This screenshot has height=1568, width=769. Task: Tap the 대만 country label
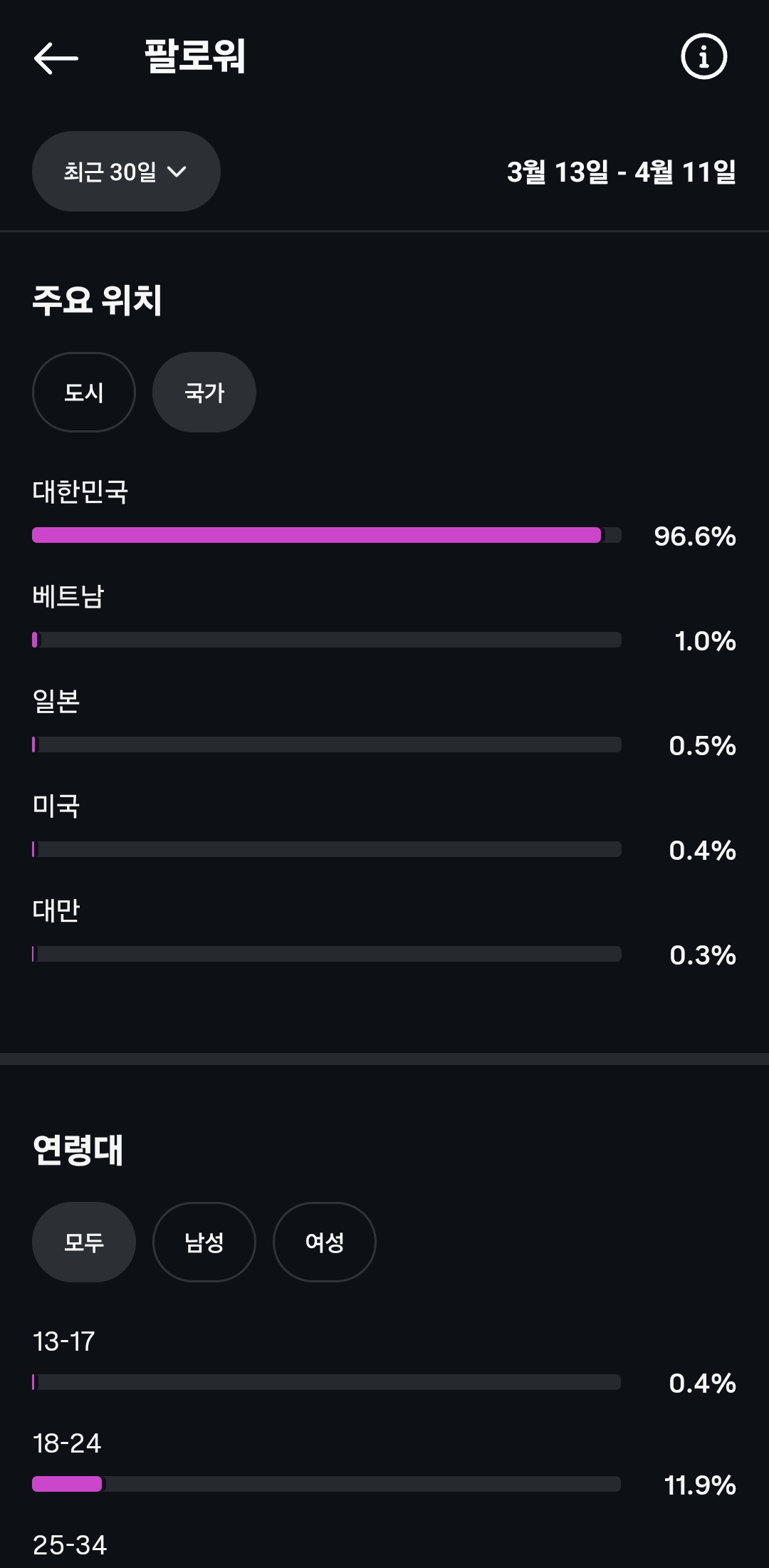56,910
